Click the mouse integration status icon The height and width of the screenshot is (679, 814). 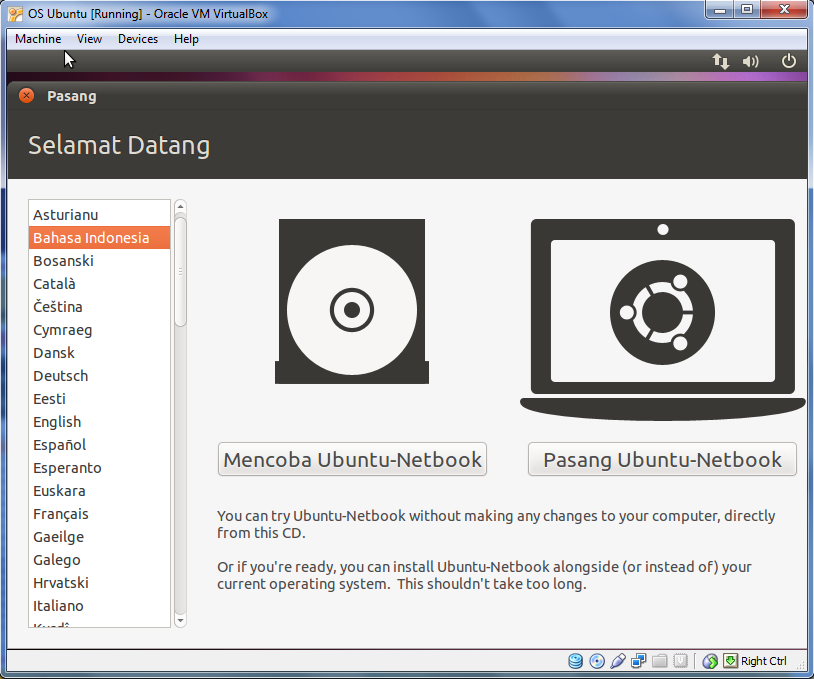coord(710,661)
